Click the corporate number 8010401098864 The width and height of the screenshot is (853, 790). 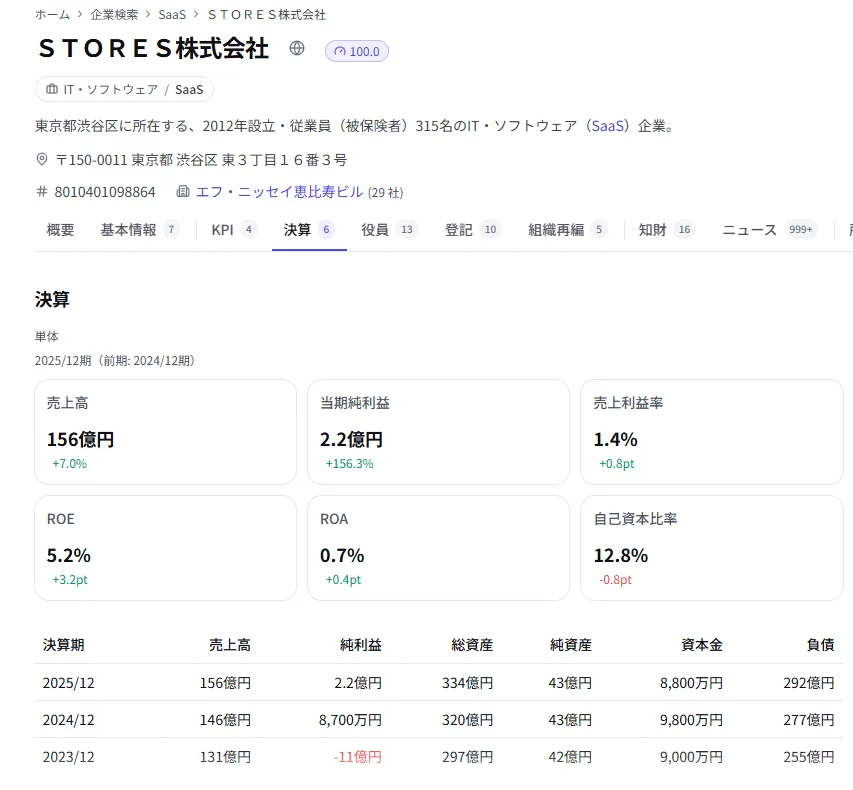(x=105, y=192)
